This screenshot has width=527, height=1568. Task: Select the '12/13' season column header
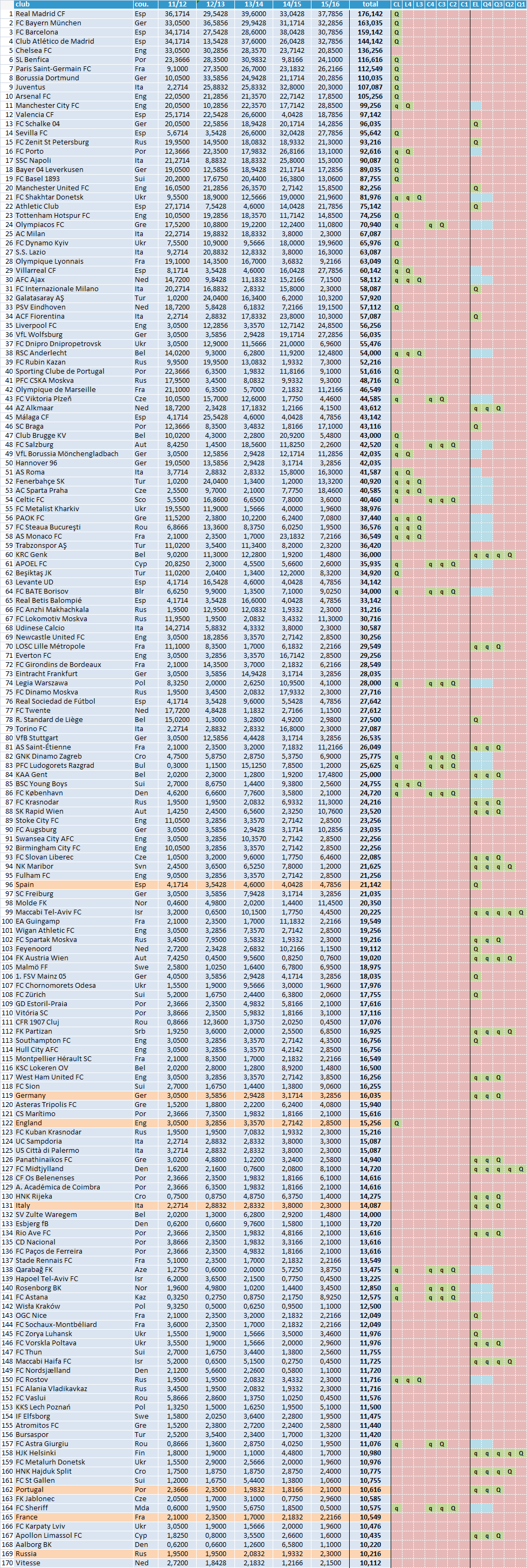pyautogui.click(x=215, y=4)
